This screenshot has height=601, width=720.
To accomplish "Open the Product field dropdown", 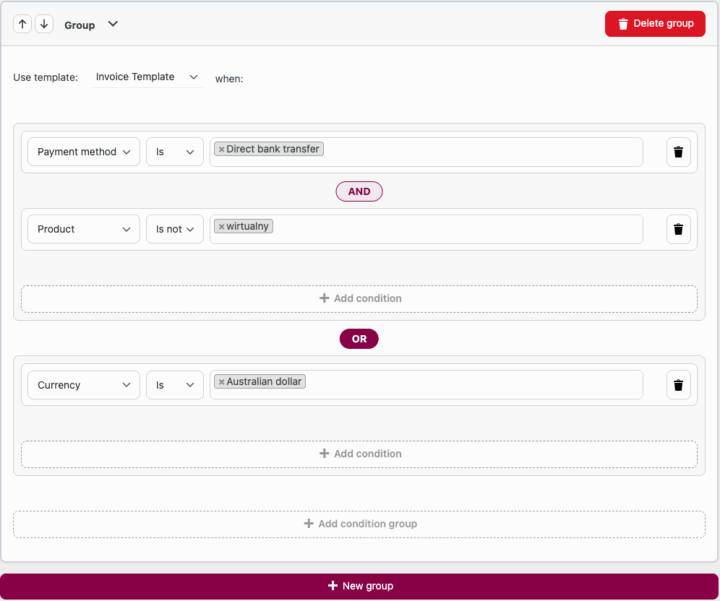I will coord(83,229).
